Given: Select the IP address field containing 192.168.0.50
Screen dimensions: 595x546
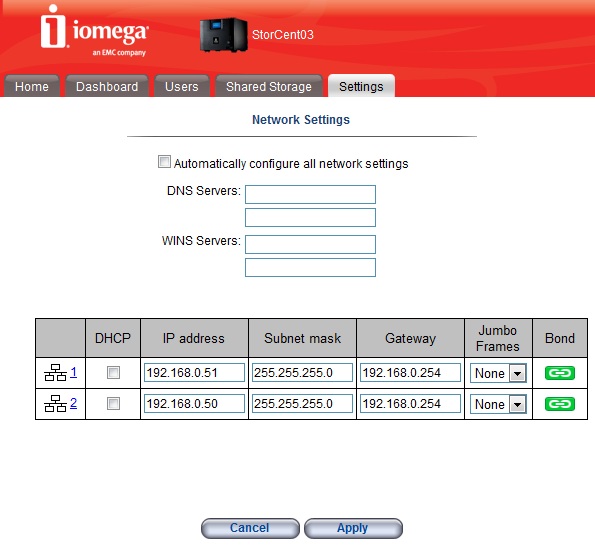Looking at the screenshot, I should pos(194,404).
